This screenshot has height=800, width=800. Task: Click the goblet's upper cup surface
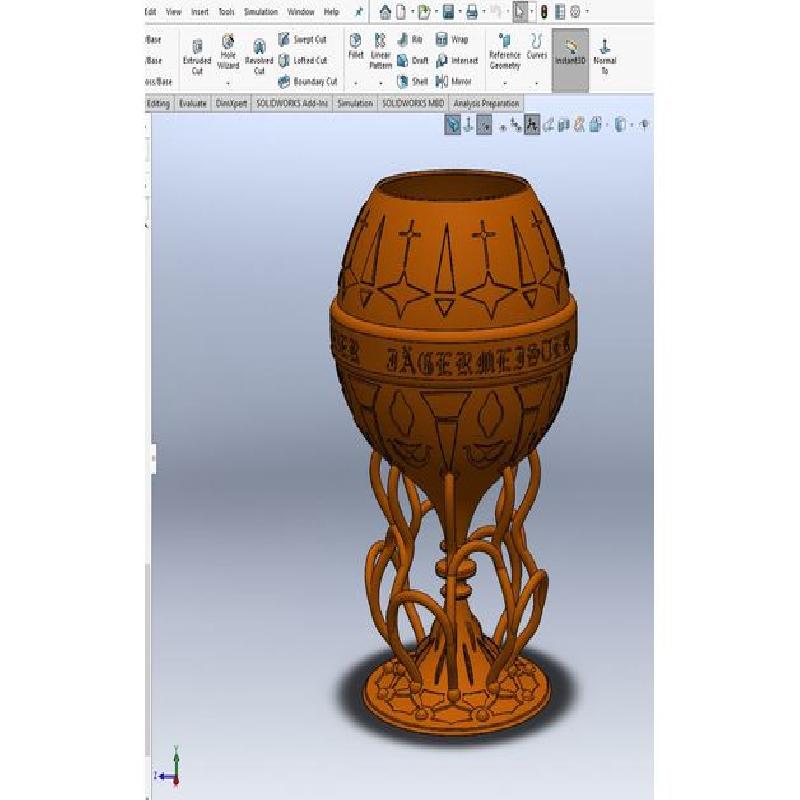[452, 250]
